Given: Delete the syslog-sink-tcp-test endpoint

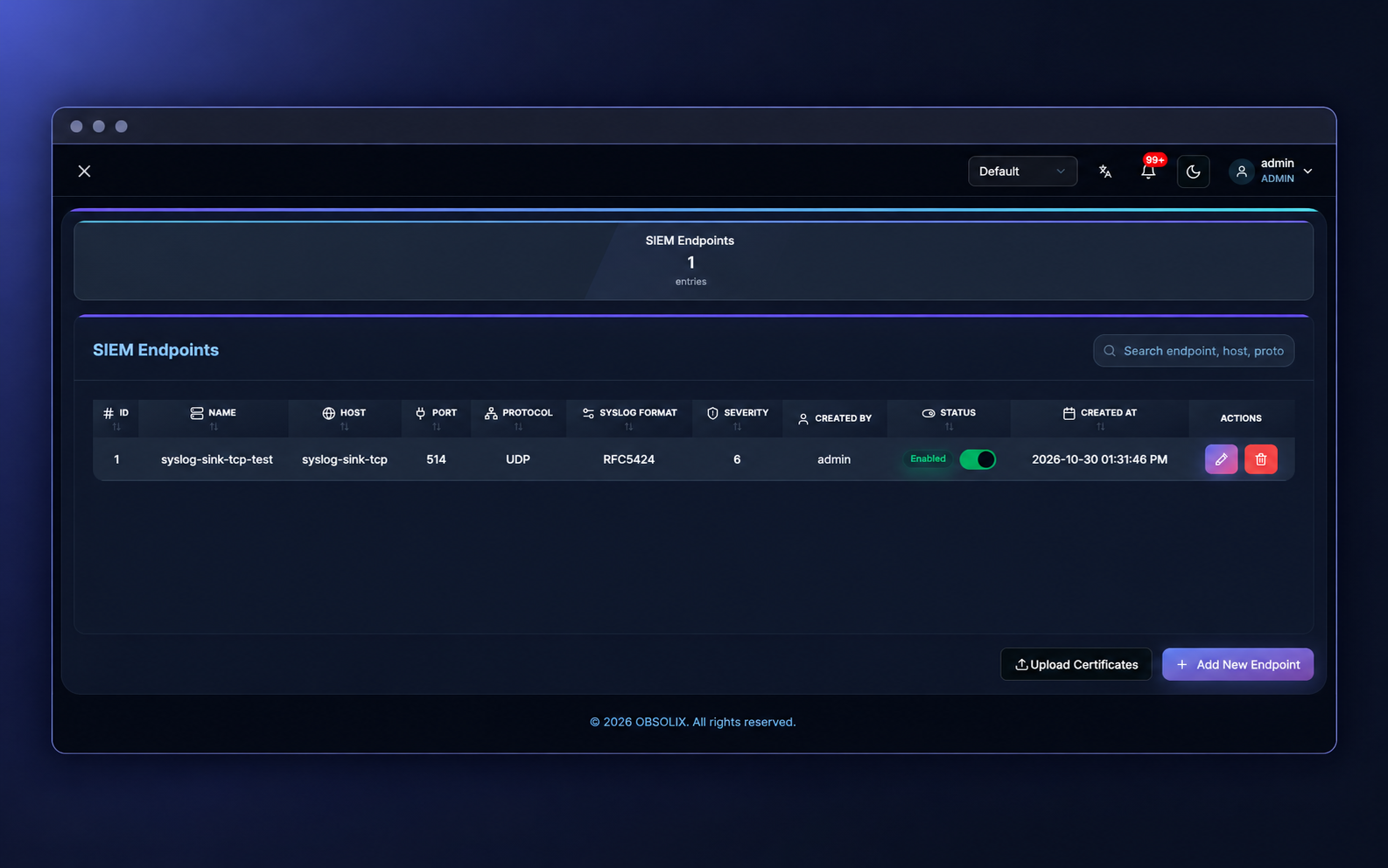Looking at the screenshot, I should pos(1261,459).
